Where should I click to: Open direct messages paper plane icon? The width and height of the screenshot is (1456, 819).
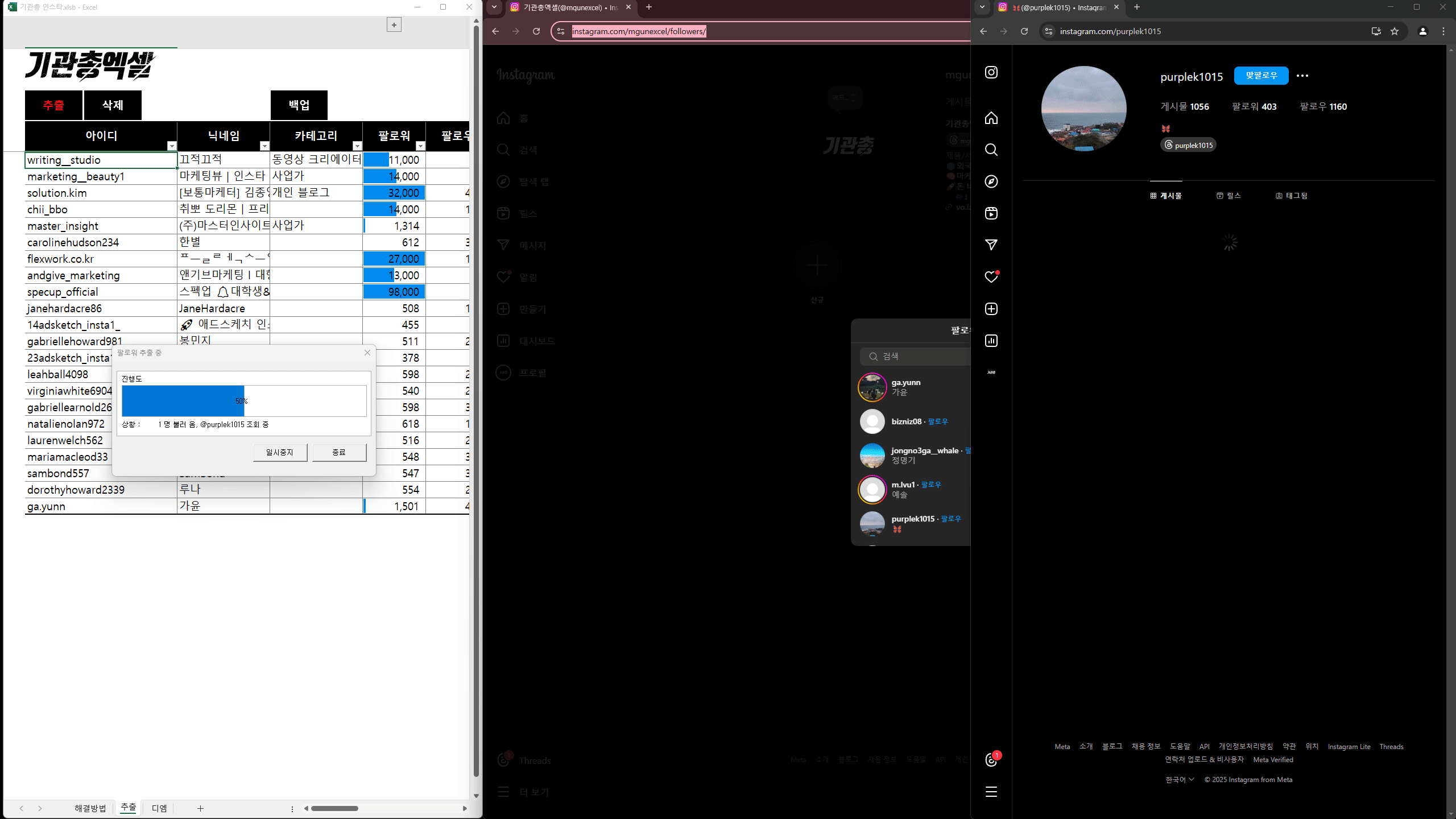pyautogui.click(x=991, y=245)
